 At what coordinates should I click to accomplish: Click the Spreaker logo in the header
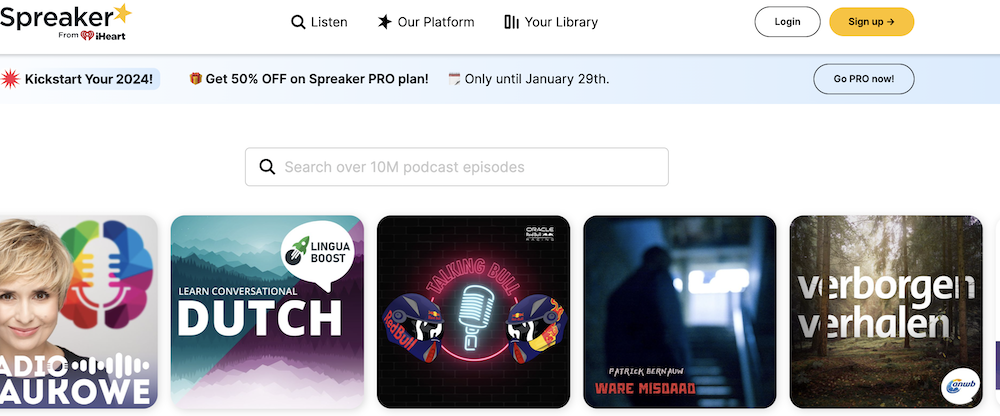65,21
